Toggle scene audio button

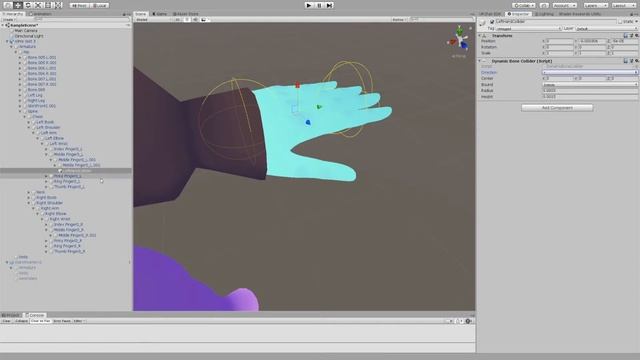(x=196, y=20)
